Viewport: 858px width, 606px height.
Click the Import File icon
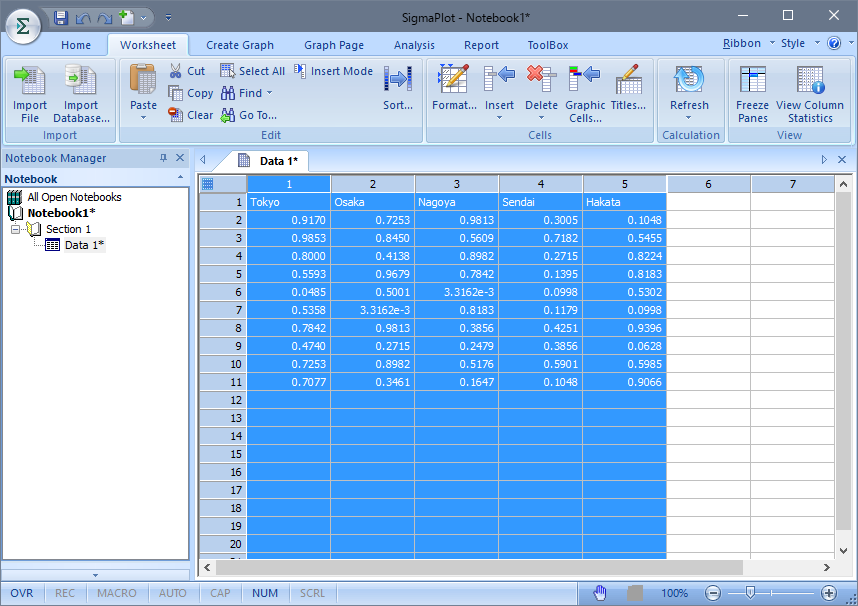click(x=30, y=80)
